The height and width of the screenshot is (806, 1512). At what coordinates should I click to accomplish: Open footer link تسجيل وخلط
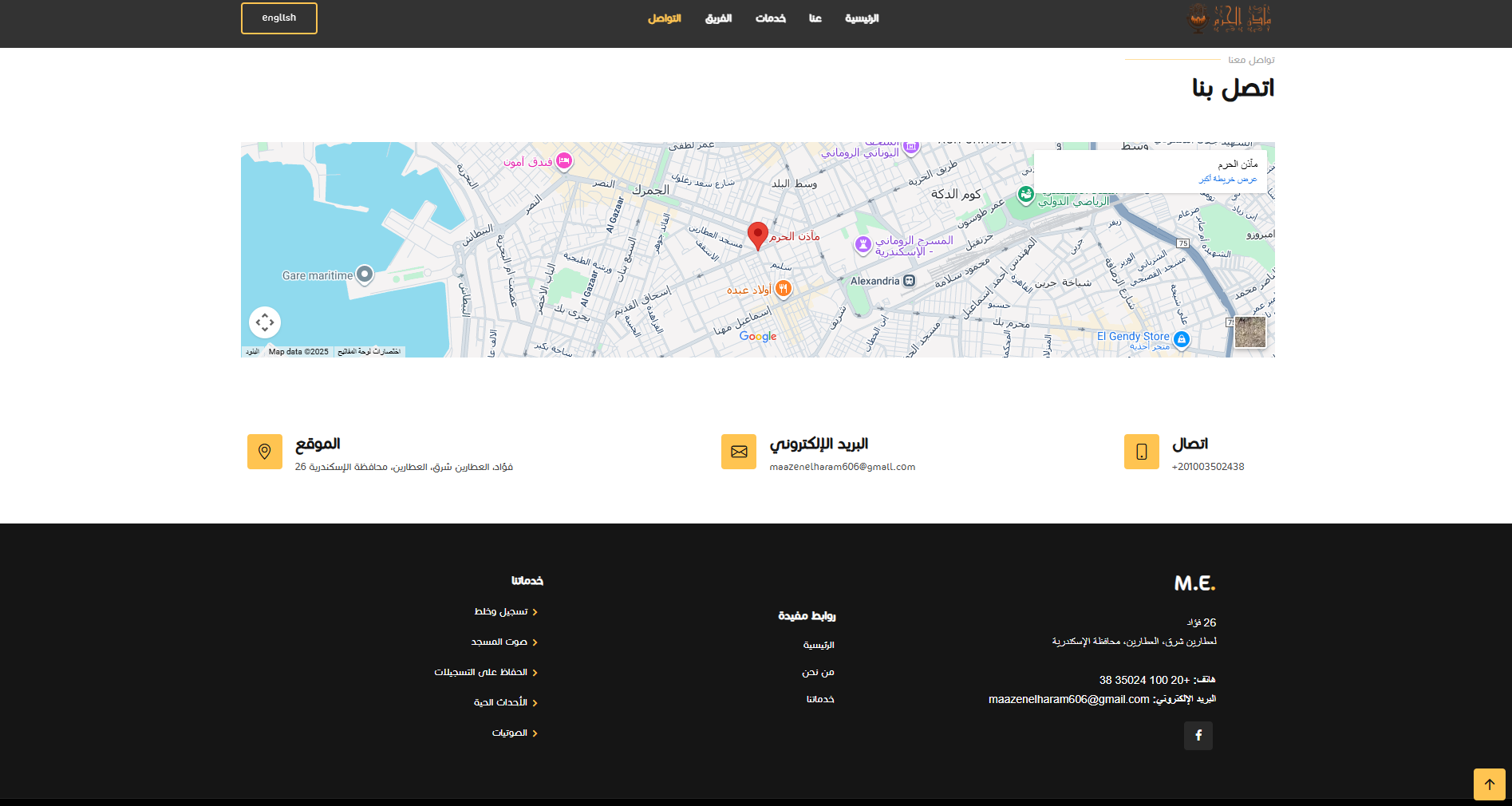[501, 612]
